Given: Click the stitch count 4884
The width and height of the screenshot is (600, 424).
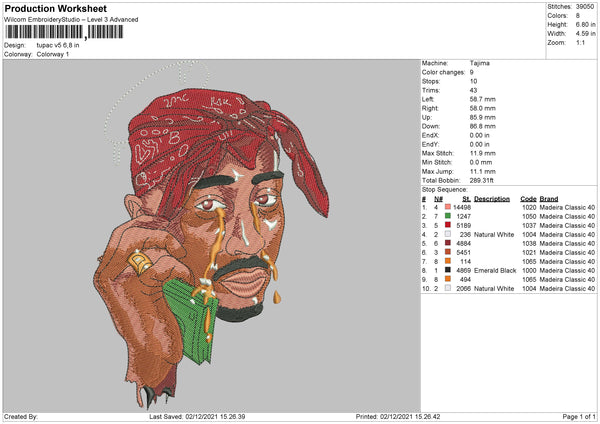Looking at the screenshot, I should pos(463,243).
